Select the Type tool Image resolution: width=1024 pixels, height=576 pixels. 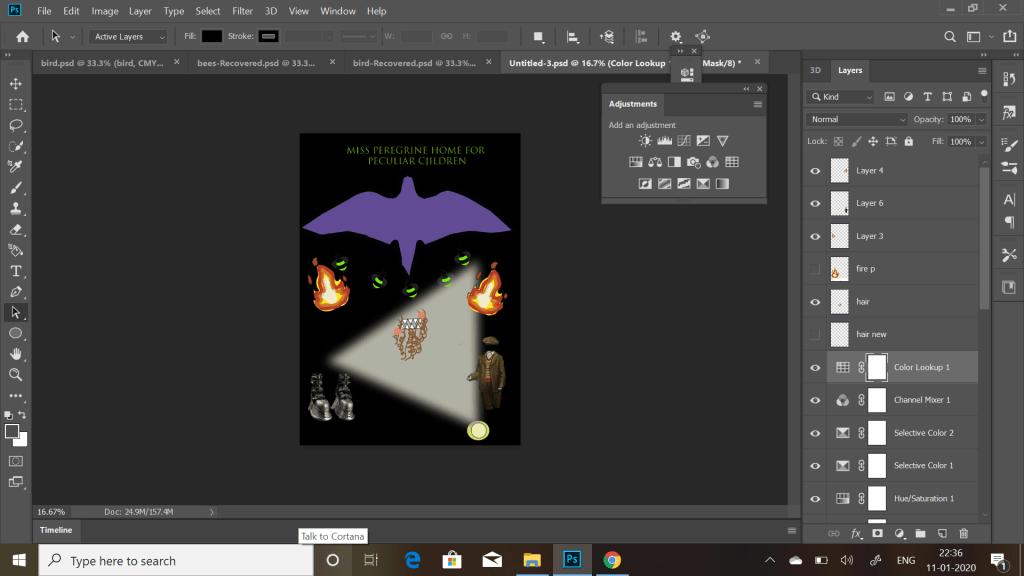click(x=16, y=271)
